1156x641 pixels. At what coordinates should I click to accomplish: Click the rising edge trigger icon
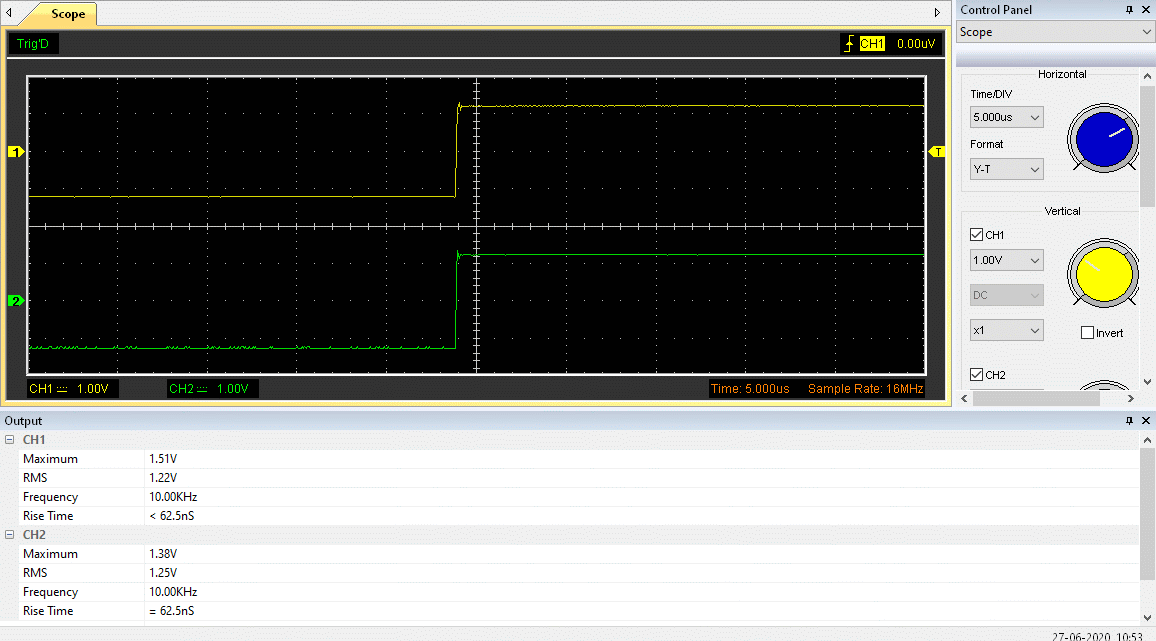pos(849,44)
